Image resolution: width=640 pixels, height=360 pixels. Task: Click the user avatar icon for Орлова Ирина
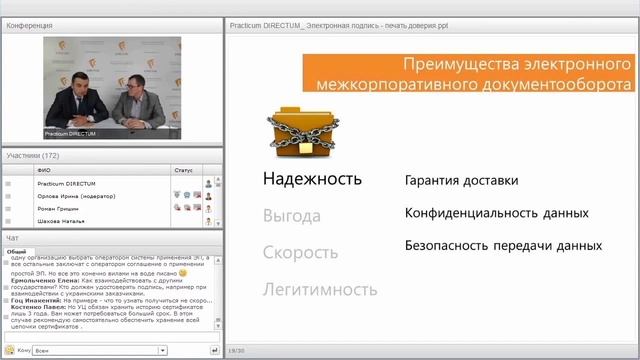point(209,196)
